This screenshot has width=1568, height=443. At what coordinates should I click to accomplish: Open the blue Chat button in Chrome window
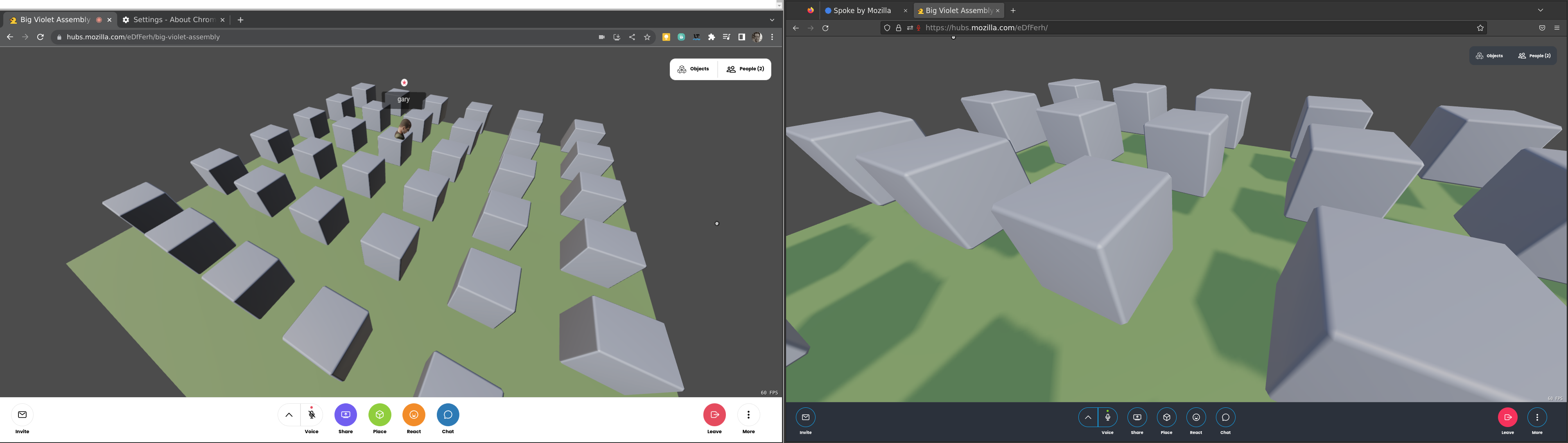coord(448,415)
